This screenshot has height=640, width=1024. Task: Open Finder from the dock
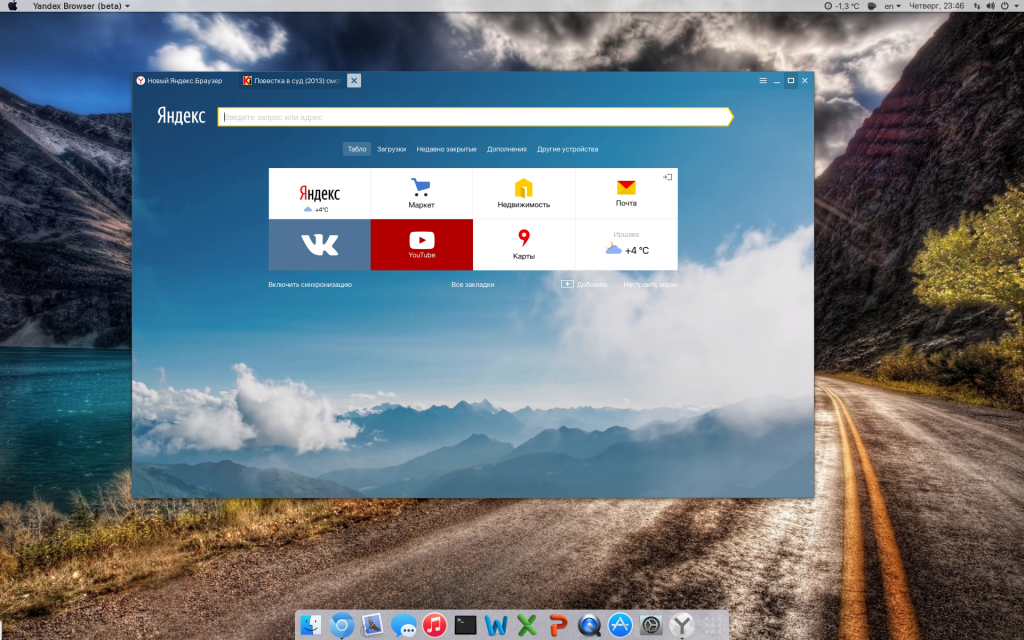point(310,625)
